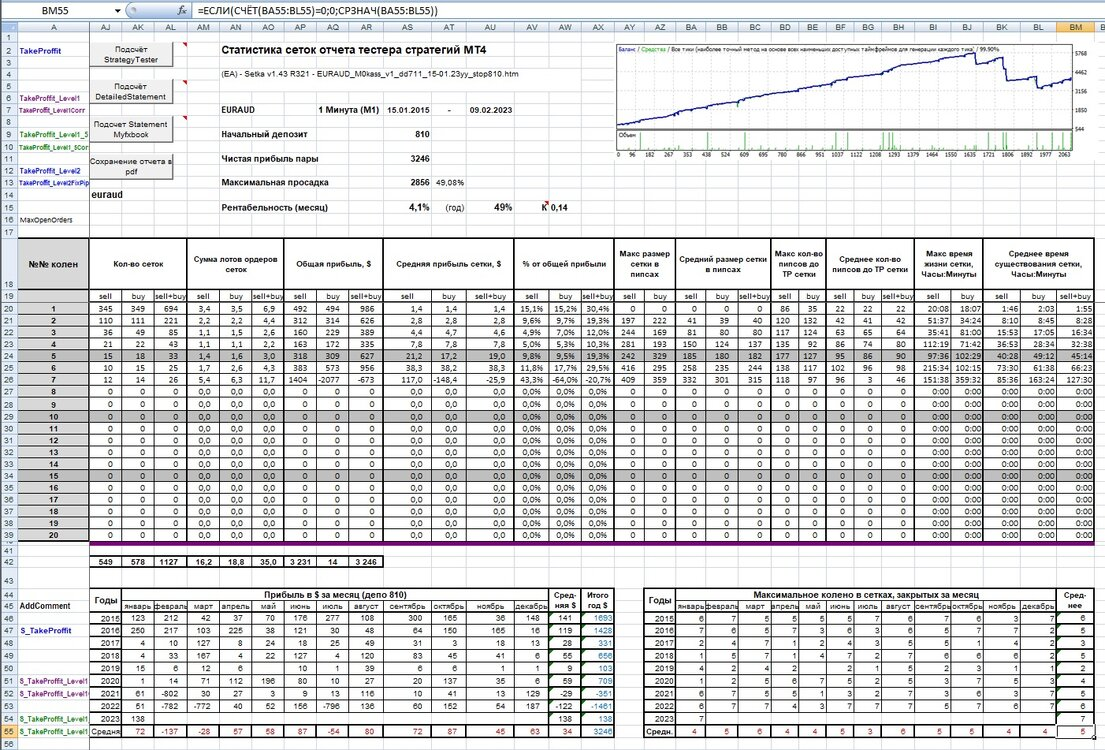The width and height of the screenshot is (1105, 750).
Task: Select monthly Рентабельность value 4,1%
Action: (407, 207)
